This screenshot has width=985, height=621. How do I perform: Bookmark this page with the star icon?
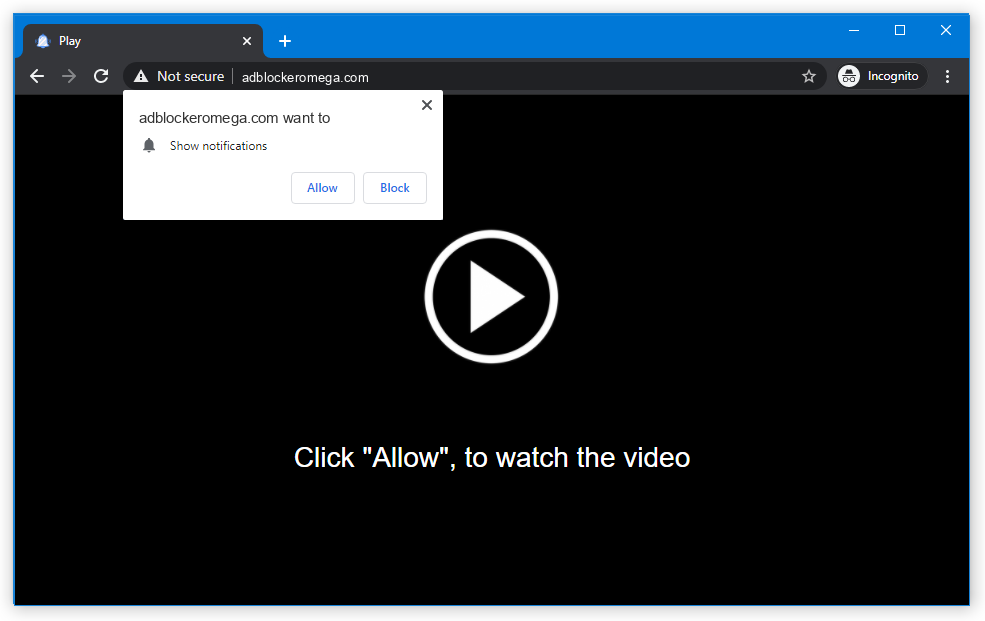point(809,76)
